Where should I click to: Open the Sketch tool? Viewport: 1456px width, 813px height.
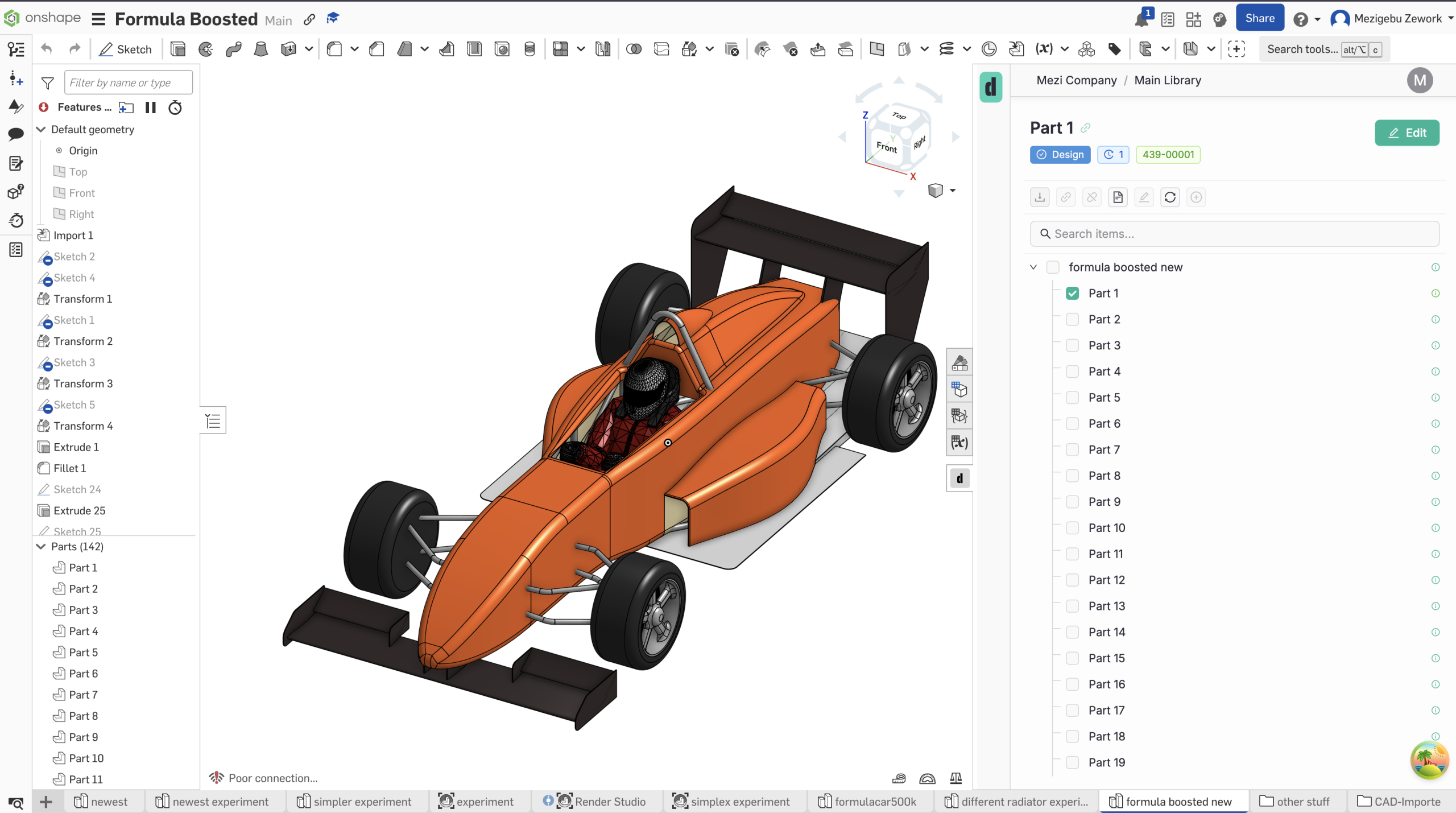pos(125,49)
